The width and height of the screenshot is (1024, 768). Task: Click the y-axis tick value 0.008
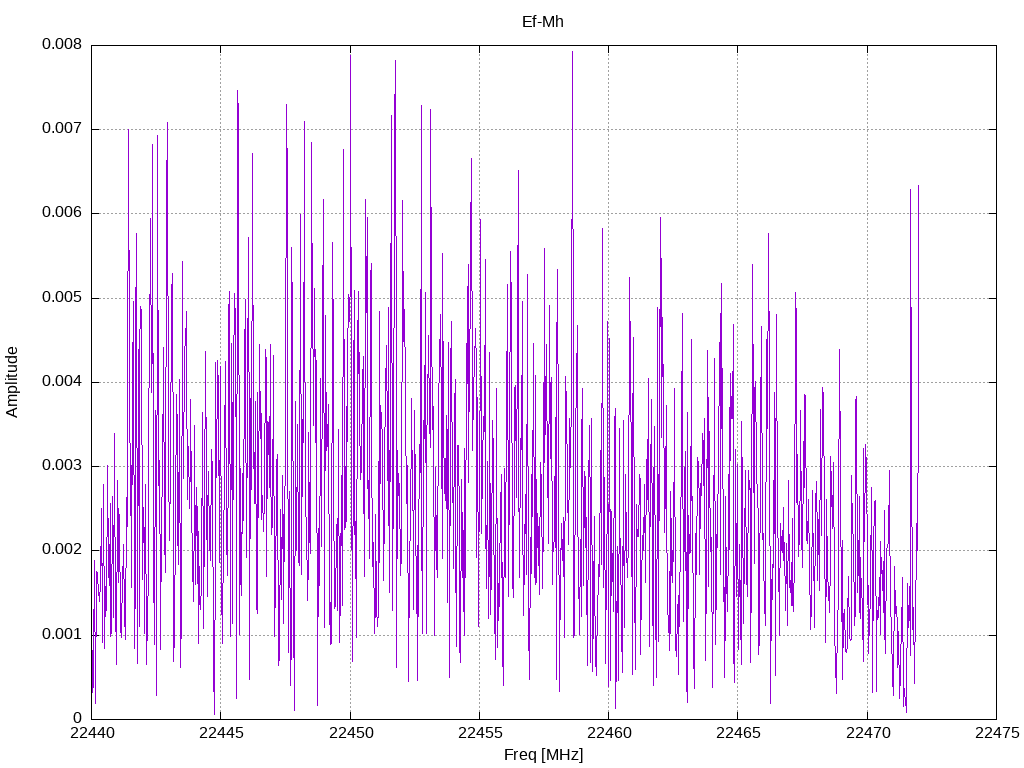(62, 44)
